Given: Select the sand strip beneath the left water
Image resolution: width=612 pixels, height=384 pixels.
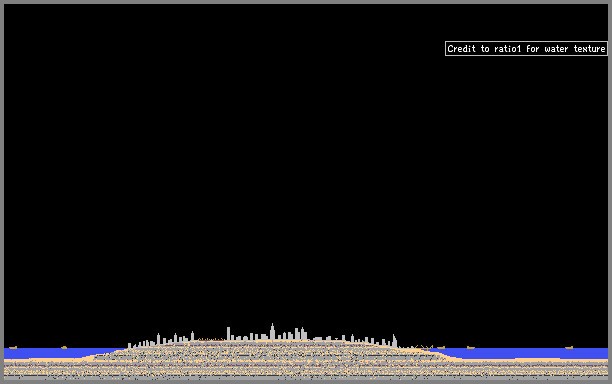Looking at the screenshot, I should pos(43,360).
